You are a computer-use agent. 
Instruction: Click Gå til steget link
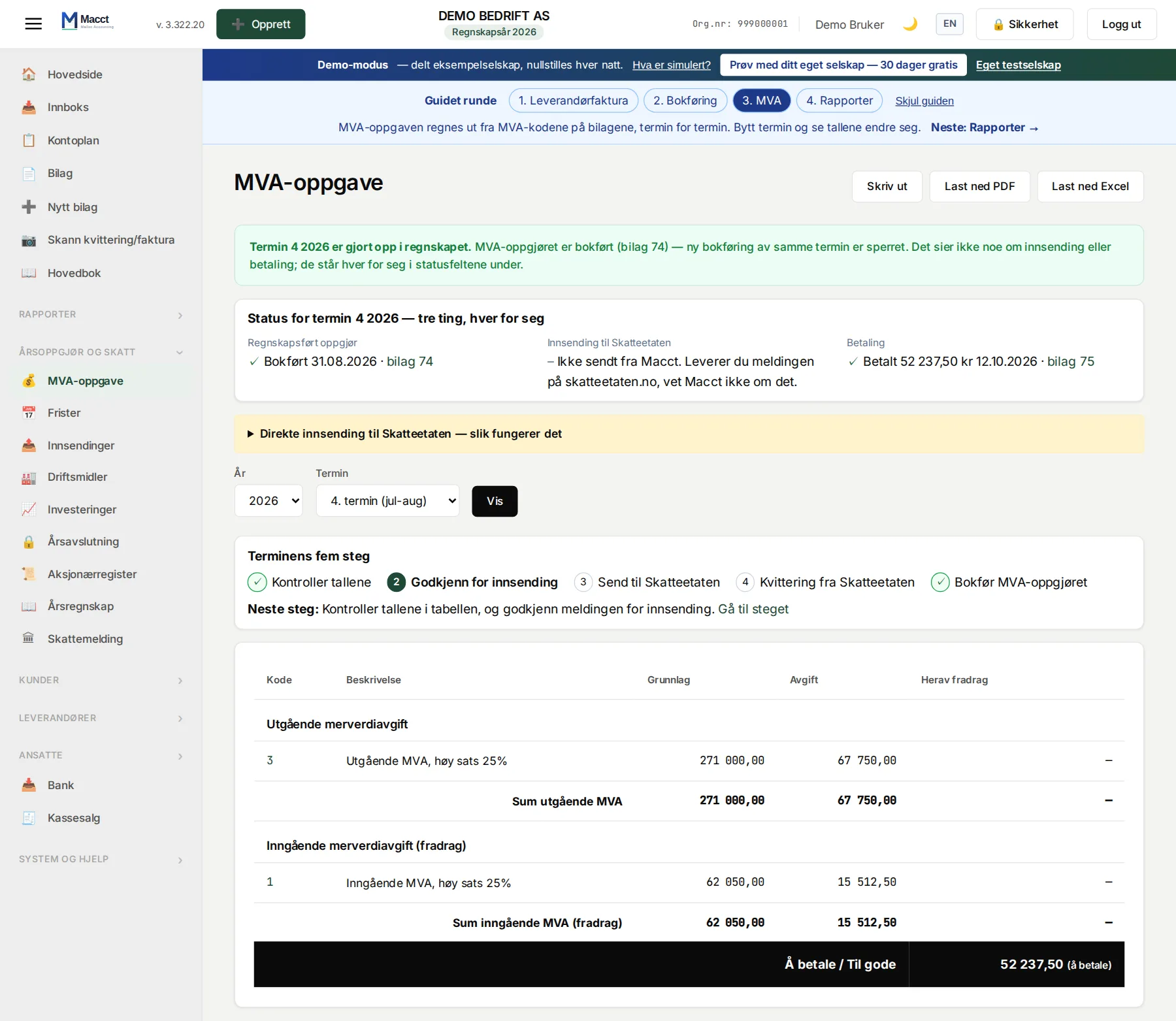point(753,609)
